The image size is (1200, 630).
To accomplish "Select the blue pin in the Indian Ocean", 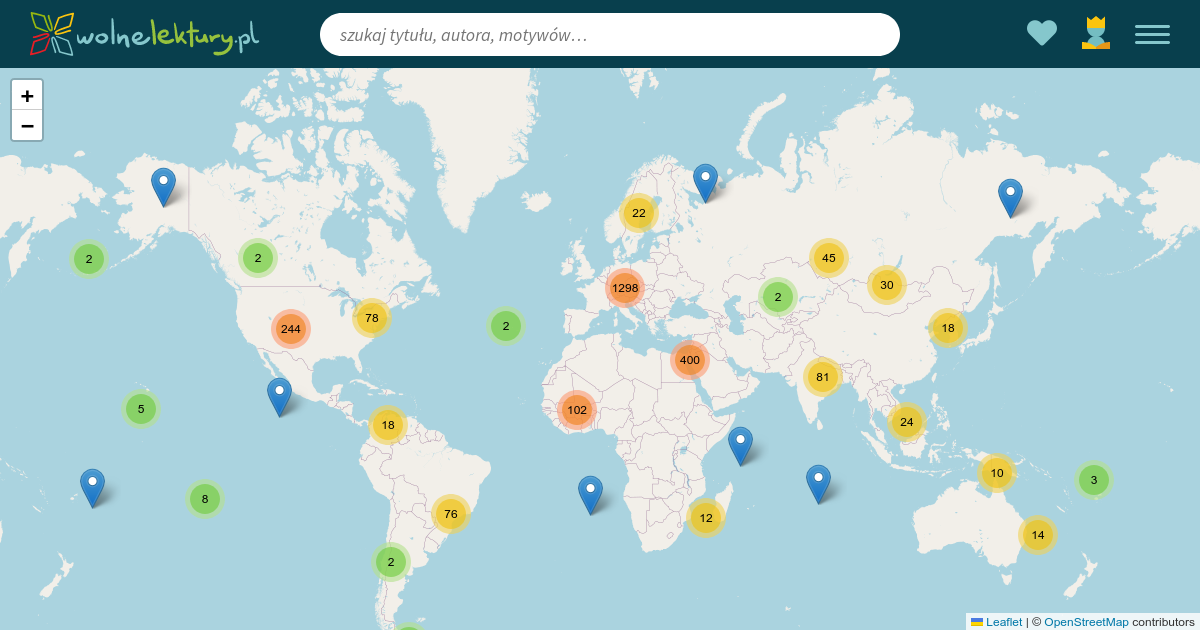I will pos(818,482).
